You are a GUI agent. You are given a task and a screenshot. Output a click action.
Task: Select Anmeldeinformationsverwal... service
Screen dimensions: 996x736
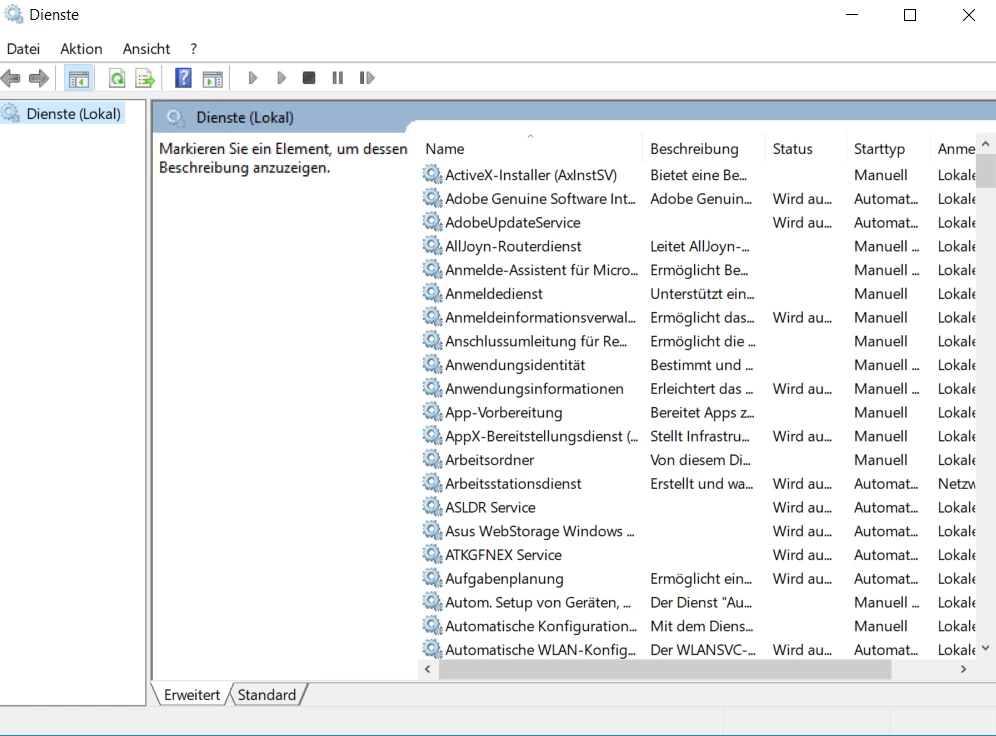tap(540, 318)
